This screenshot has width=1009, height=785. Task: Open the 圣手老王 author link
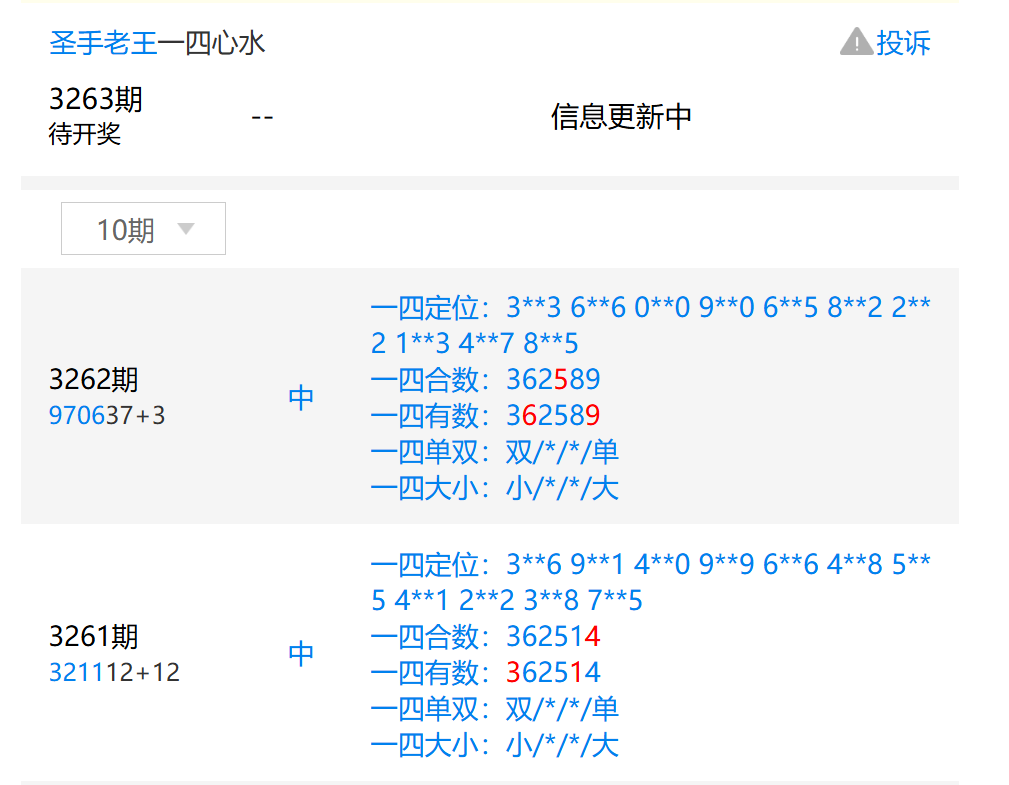pyautogui.click(x=103, y=43)
